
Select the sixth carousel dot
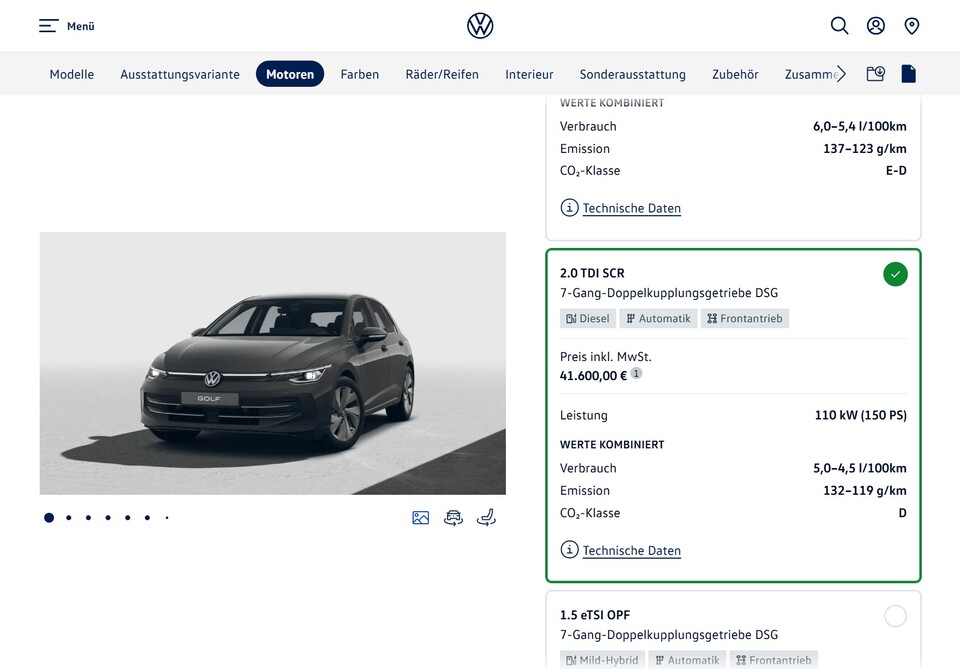147,518
